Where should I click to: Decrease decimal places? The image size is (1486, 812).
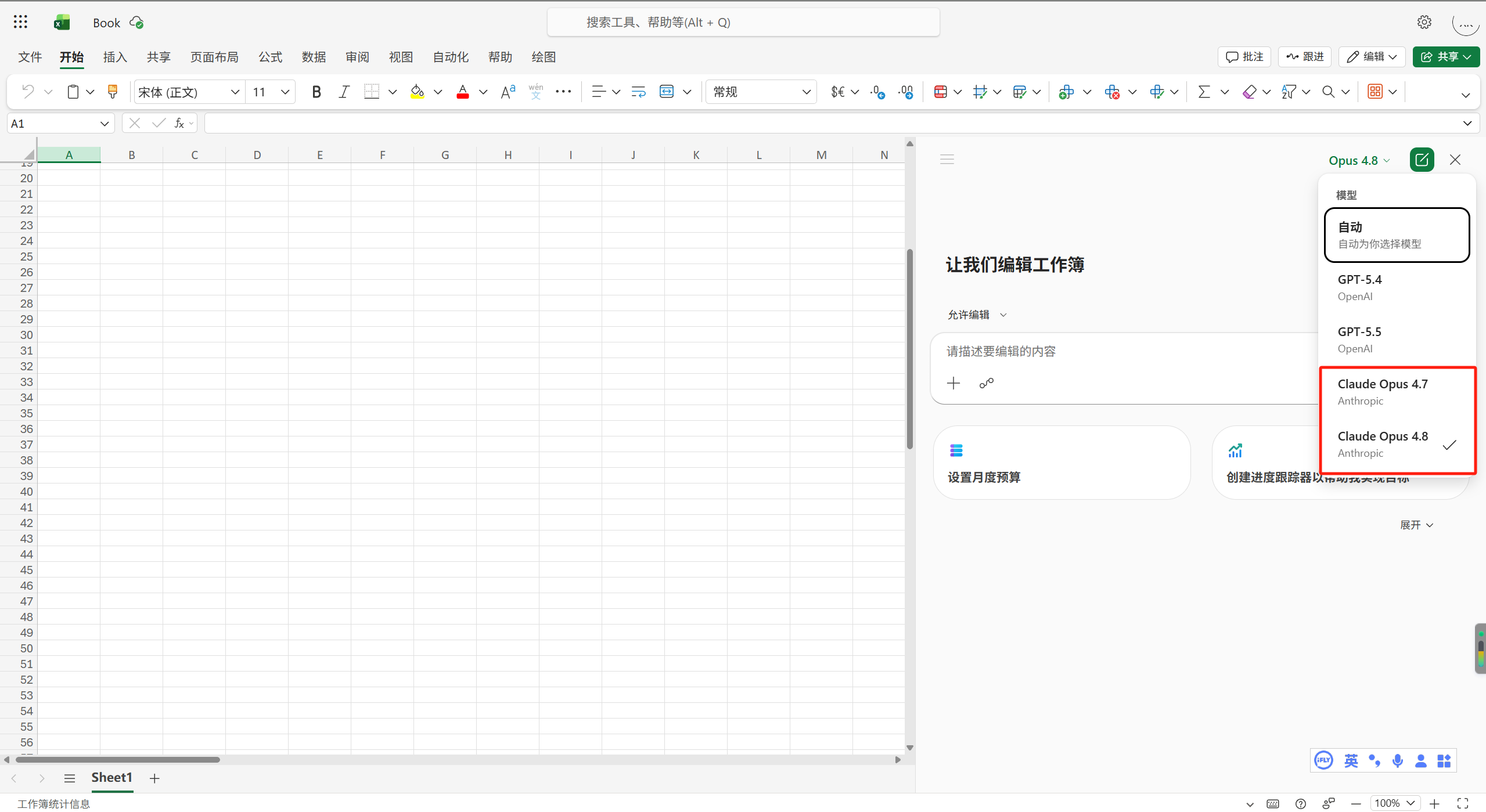(x=877, y=92)
